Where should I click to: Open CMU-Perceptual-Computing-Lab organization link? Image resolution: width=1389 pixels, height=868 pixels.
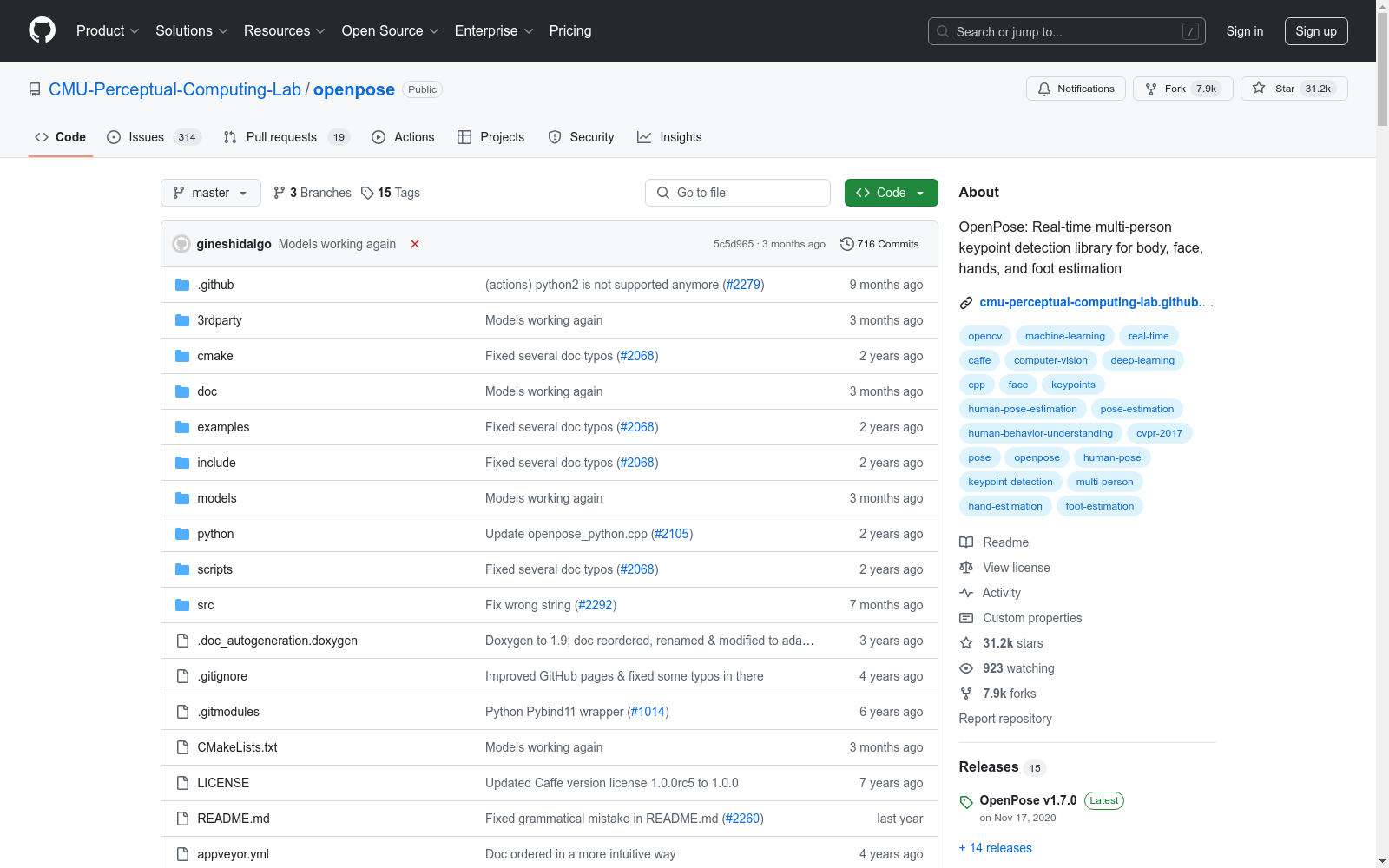point(174,89)
